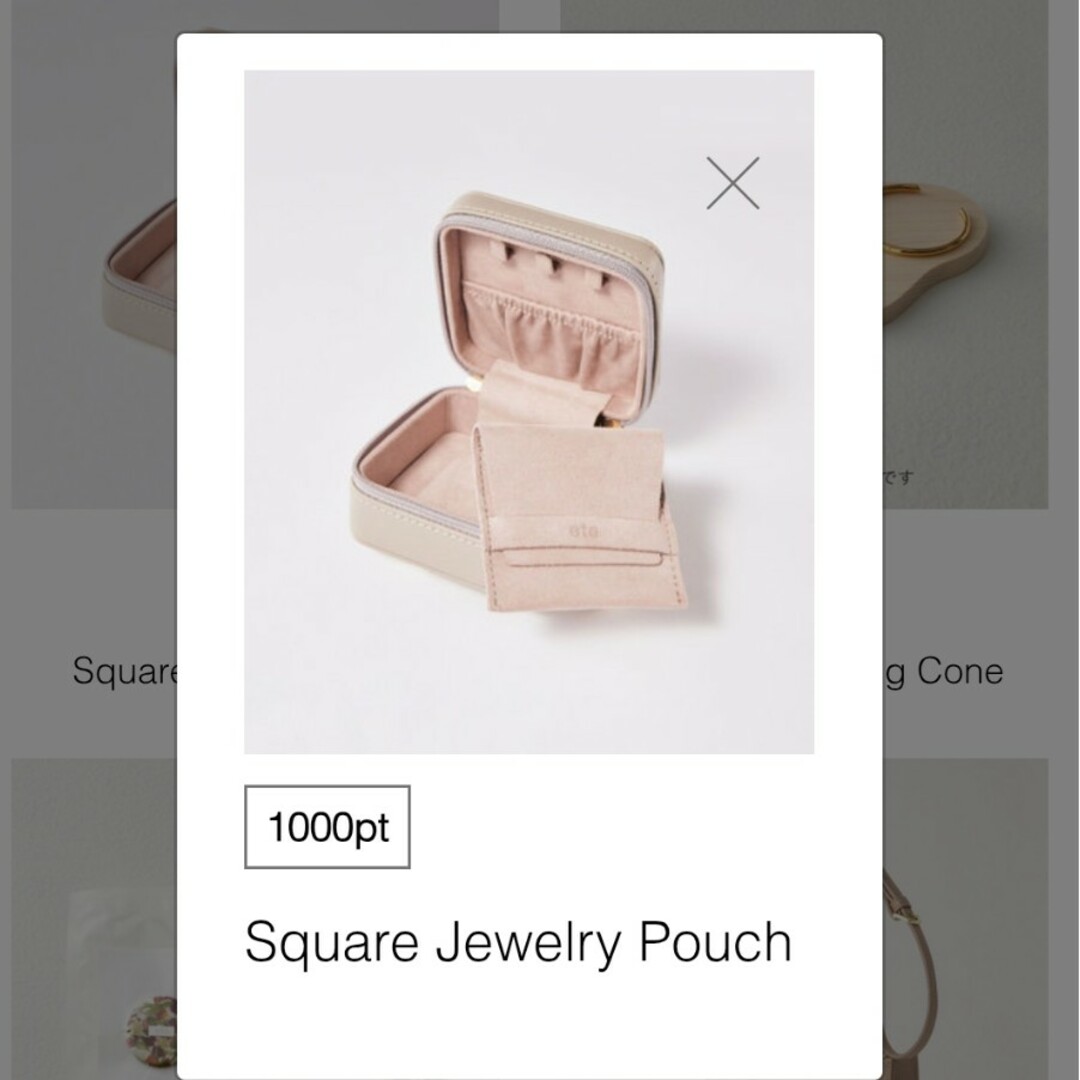
Task: Select the Square Jewelry Pouch title text
Action: coord(518,943)
